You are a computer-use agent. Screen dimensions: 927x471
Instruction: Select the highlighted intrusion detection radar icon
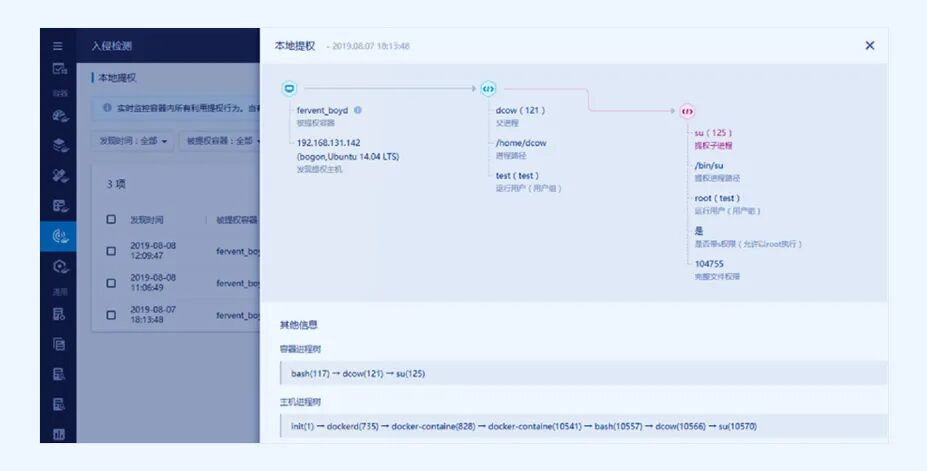pos(60,236)
